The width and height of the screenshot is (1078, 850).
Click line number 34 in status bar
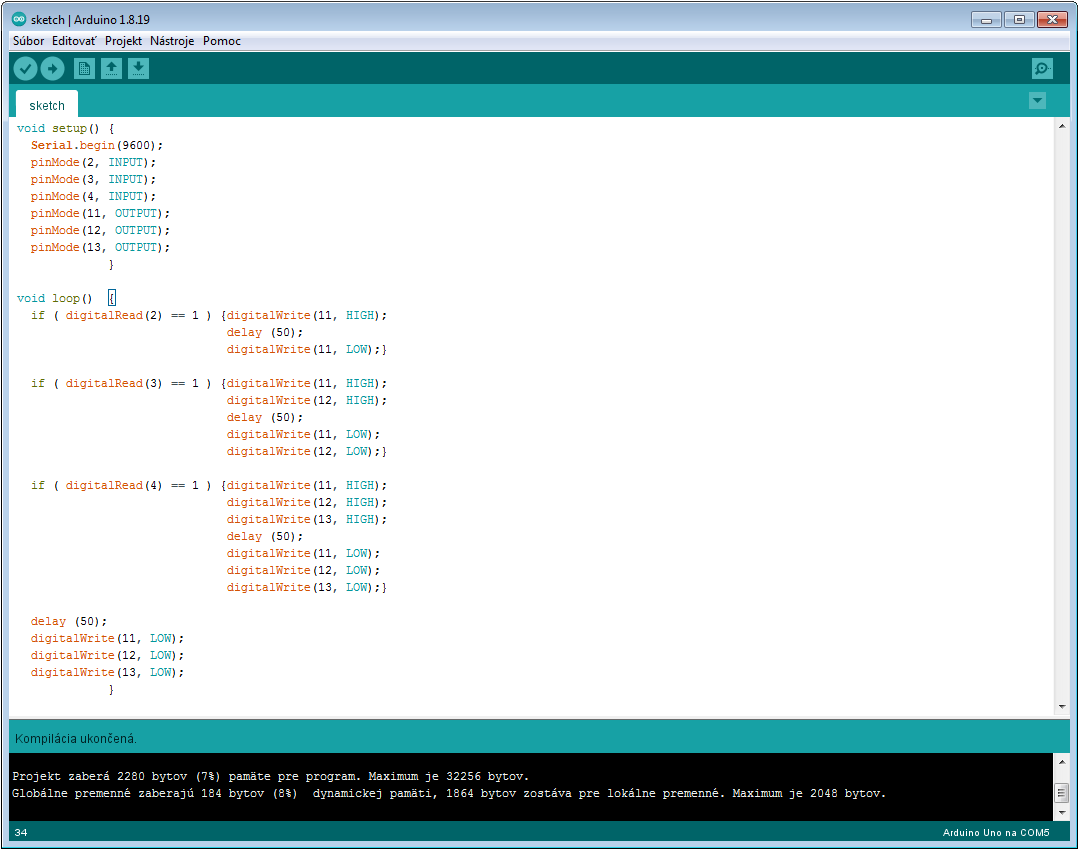(21, 833)
